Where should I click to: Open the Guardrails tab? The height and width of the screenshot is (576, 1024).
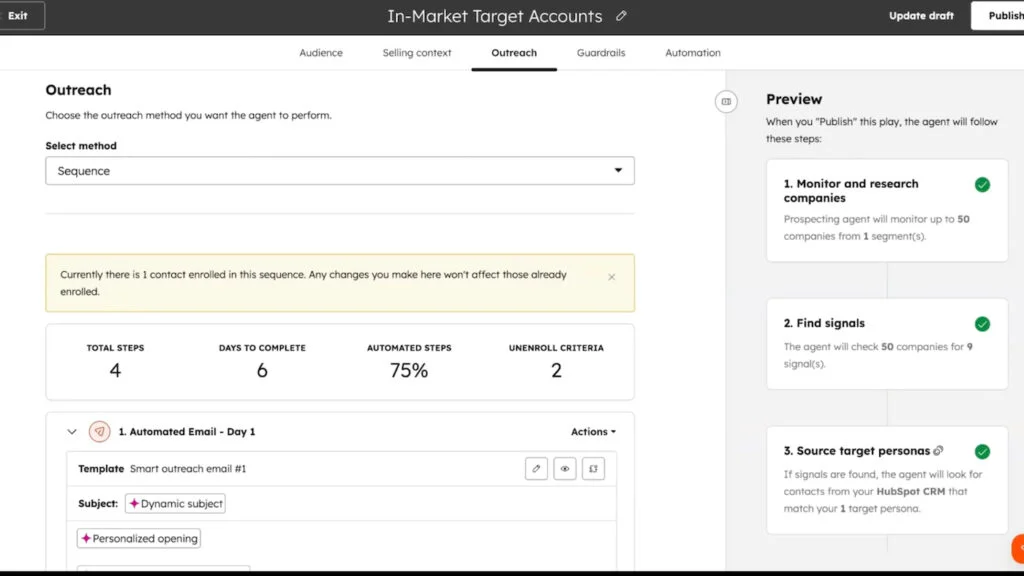601,53
